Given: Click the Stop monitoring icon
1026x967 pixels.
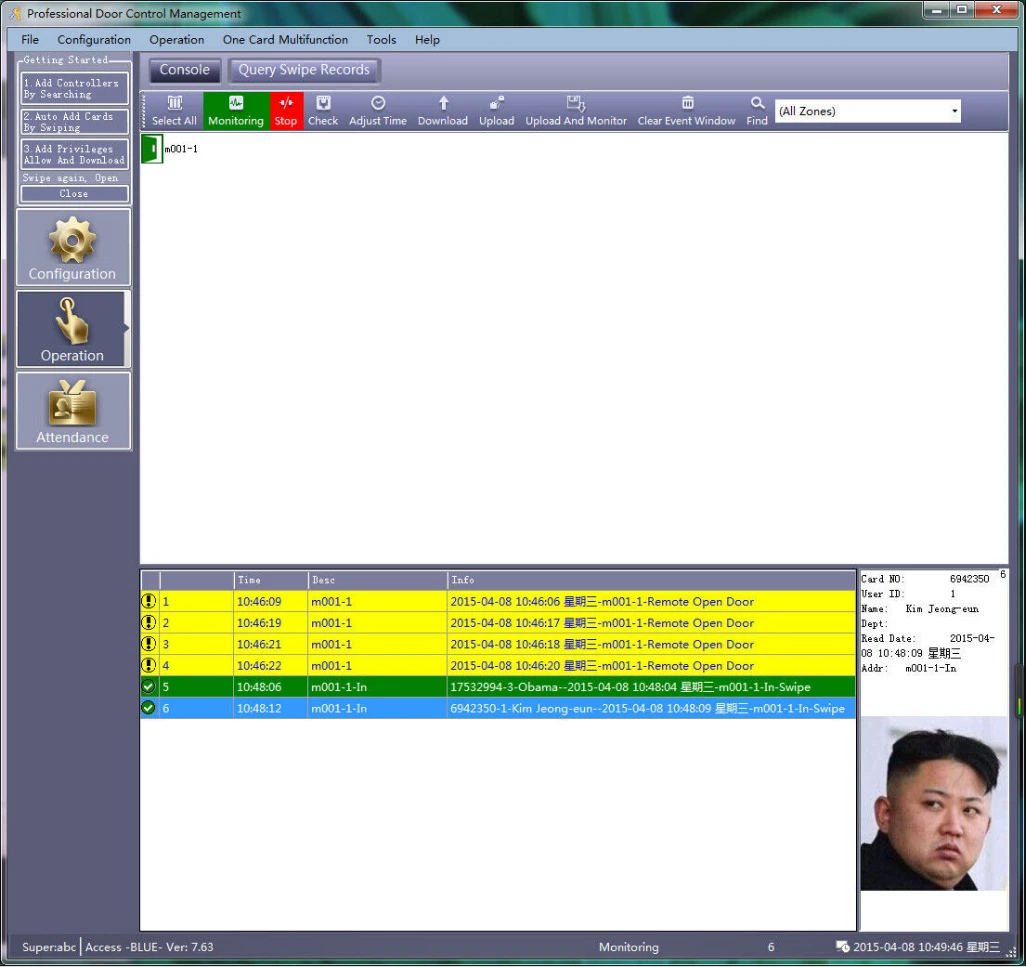Looking at the screenshot, I should click(286, 110).
